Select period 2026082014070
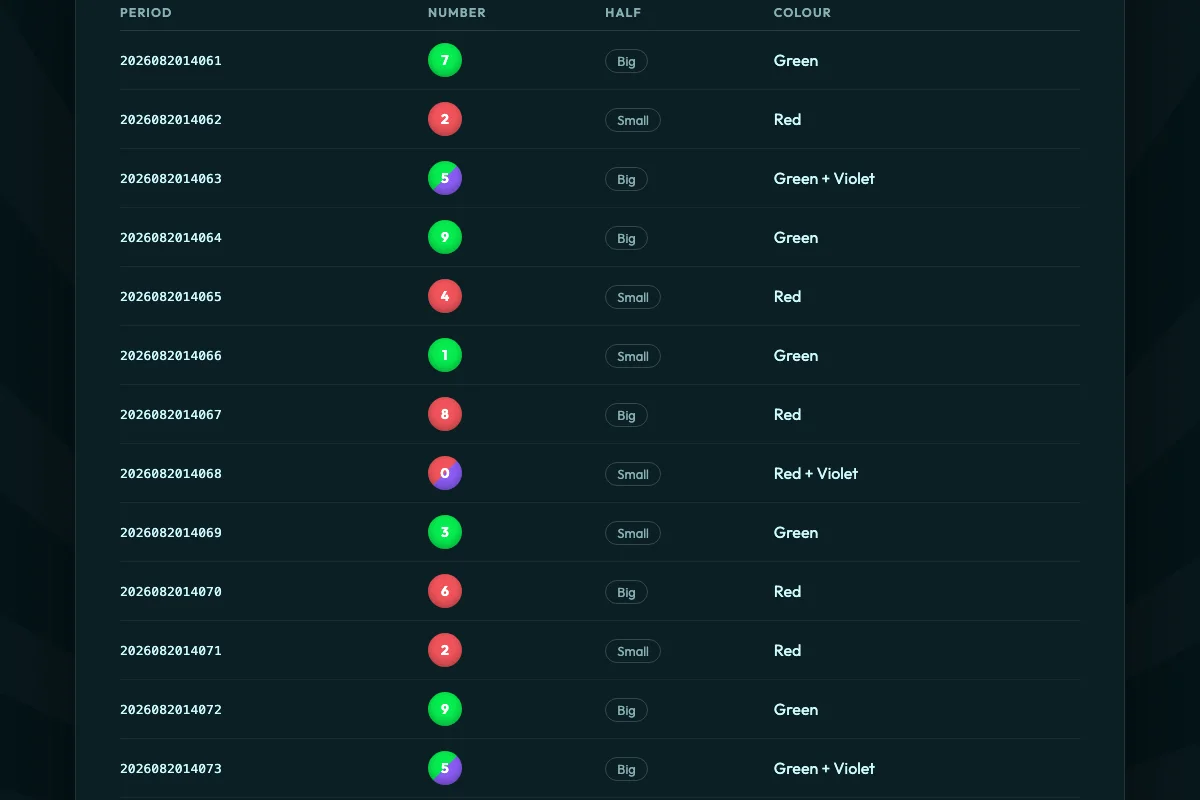This screenshot has width=1200, height=800. tap(171, 592)
